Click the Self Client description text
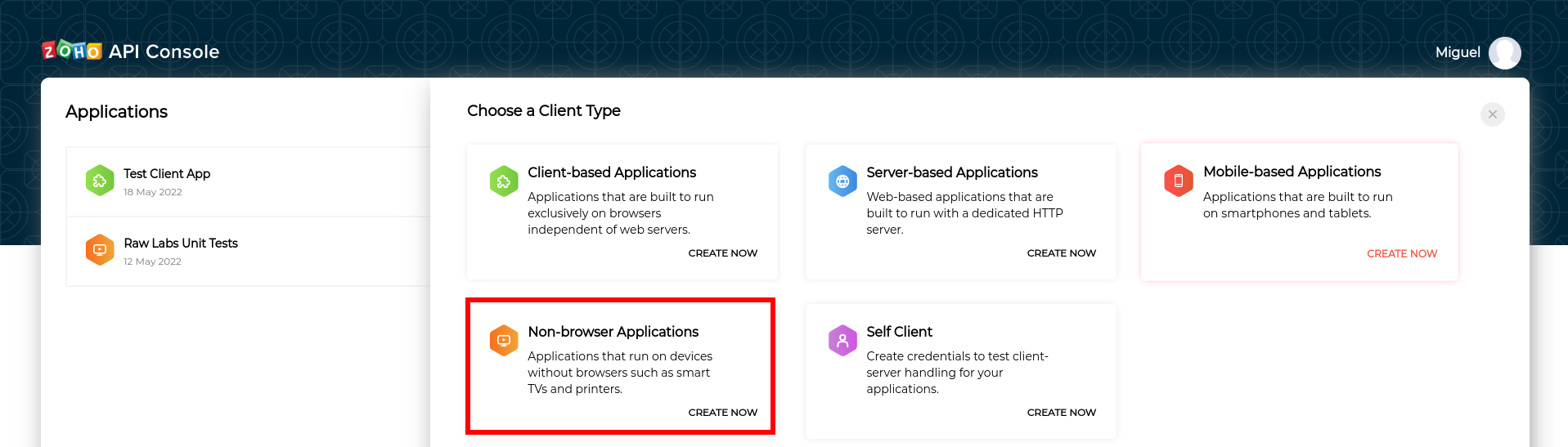Screen dimensions: 1568x447 click(x=957, y=373)
